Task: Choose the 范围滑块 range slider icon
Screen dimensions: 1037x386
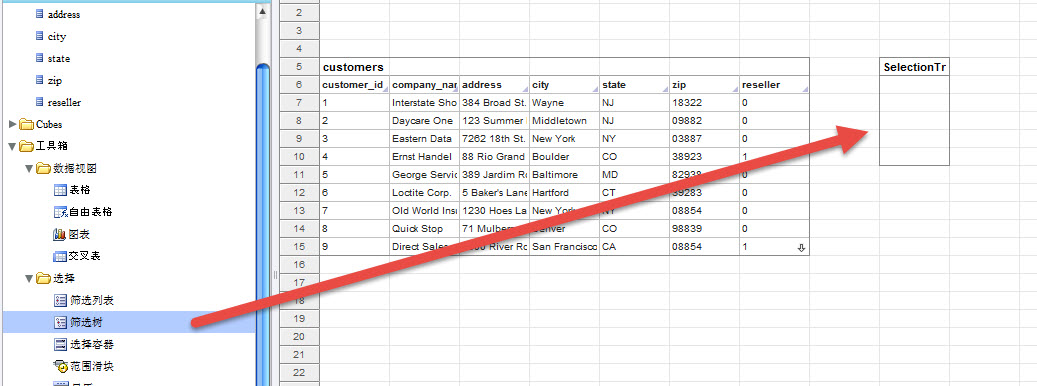Action: coord(60,366)
